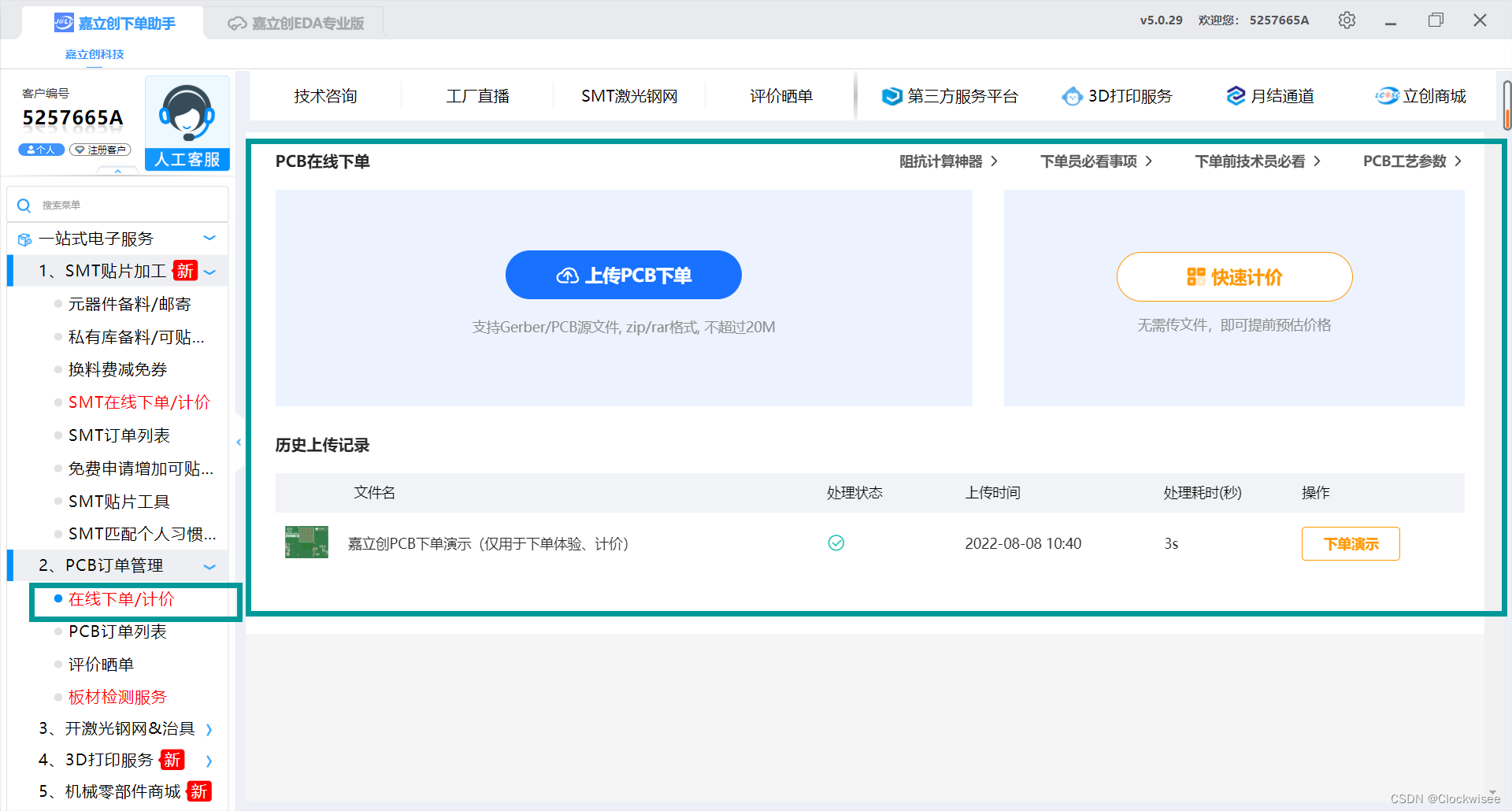Screen dimensions: 1512x811
Task: Select 板材检测服务 sidebar item
Action: tap(118, 697)
